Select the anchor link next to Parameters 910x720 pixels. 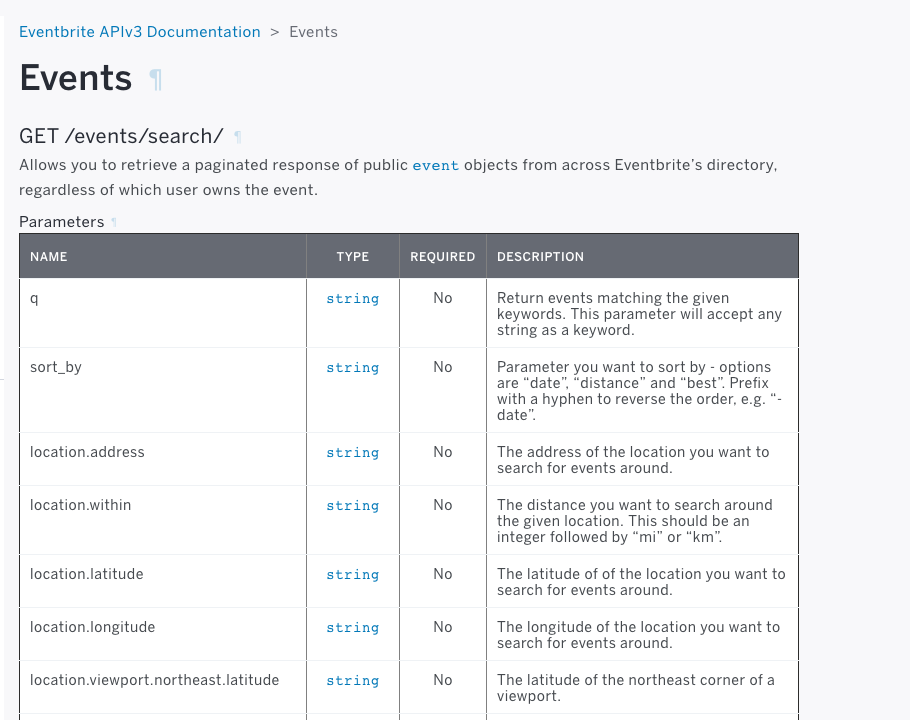pos(111,222)
